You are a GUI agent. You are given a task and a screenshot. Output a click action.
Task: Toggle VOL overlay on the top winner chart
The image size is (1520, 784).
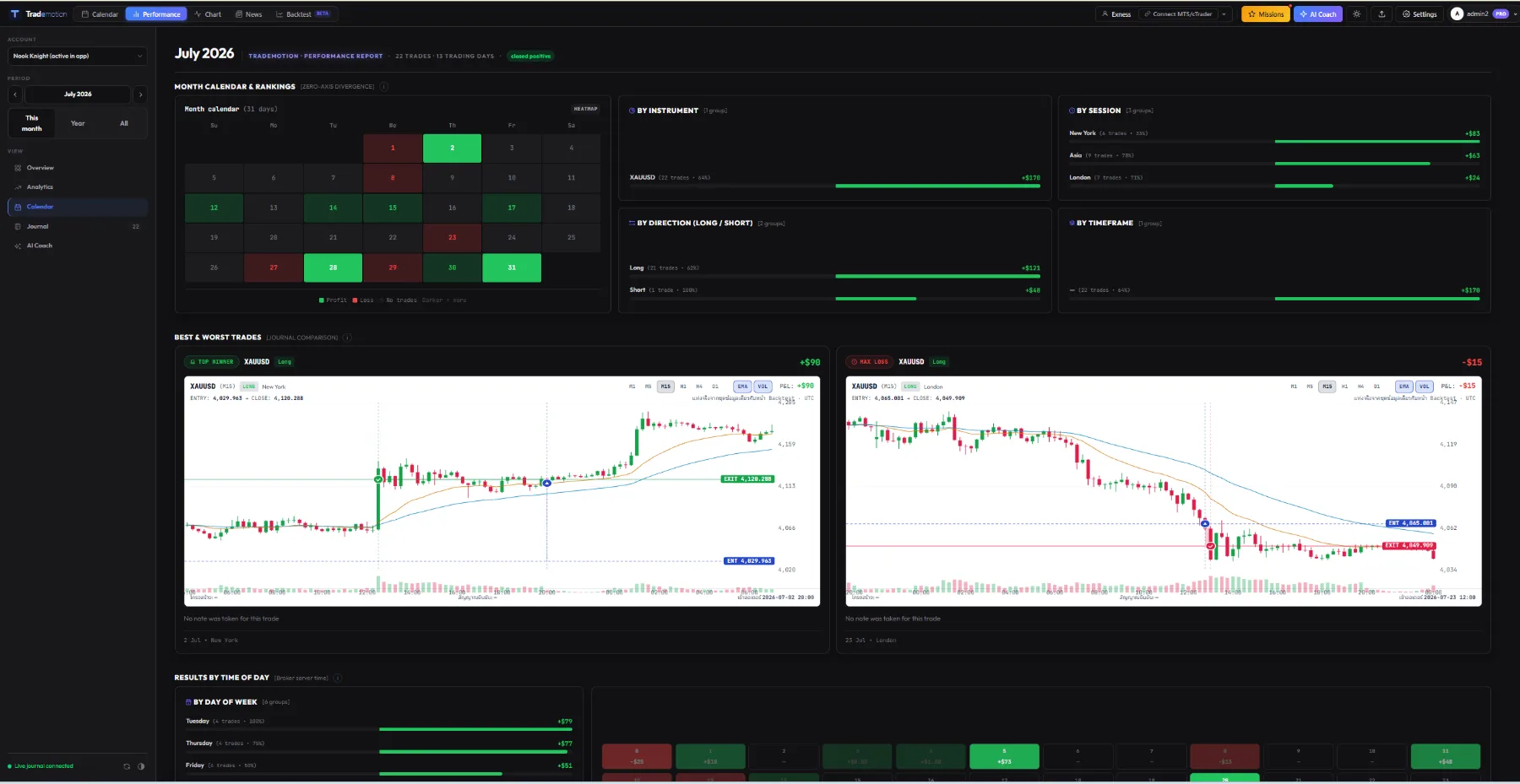coord(763,387)
